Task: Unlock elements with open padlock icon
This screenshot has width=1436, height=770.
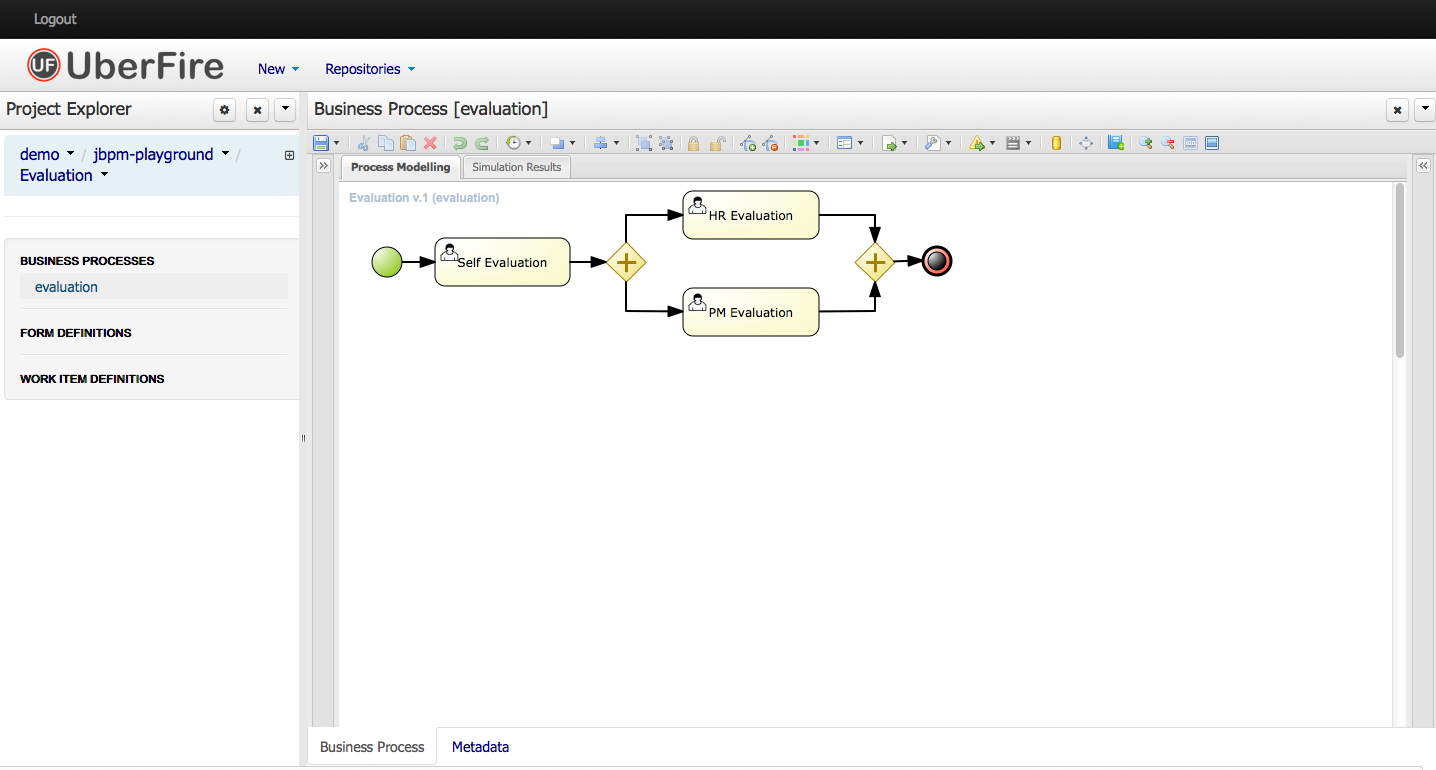Action: coord(716,143)
